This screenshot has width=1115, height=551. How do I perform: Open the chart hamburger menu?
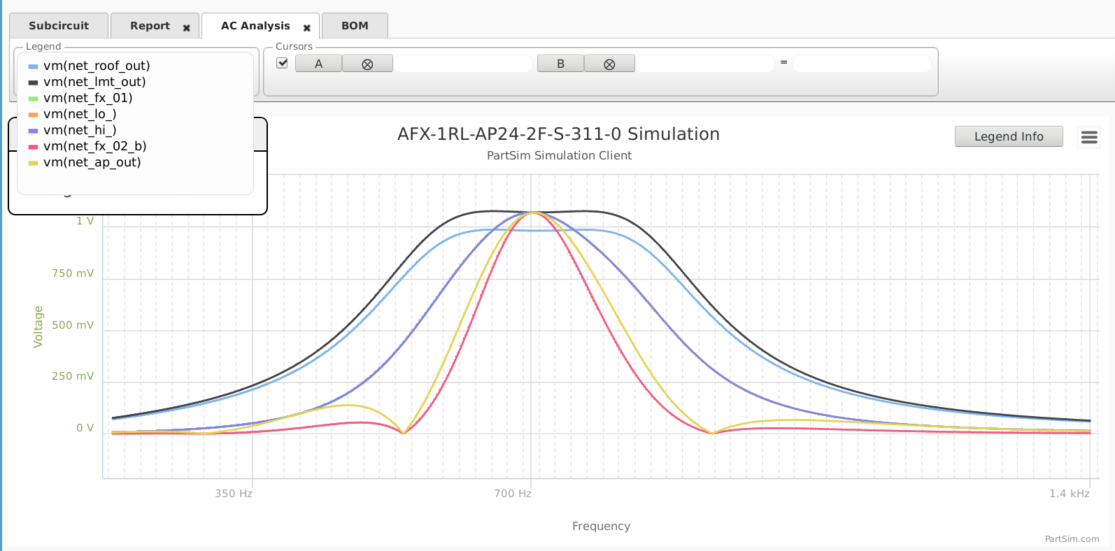(1089, 137)
